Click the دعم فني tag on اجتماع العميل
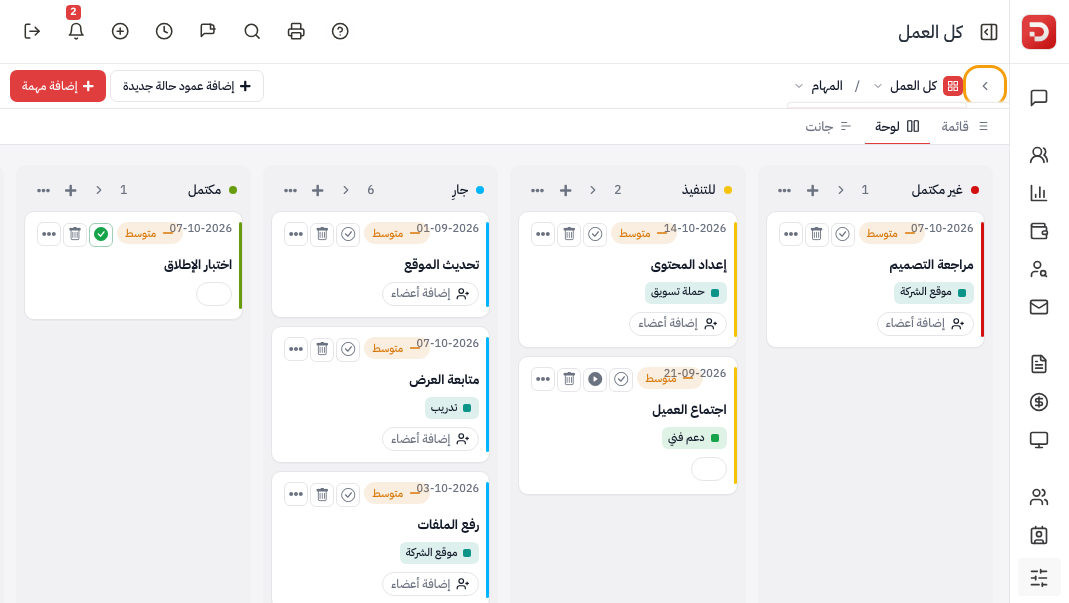The image size is (1069, 603). click(694, 438)
